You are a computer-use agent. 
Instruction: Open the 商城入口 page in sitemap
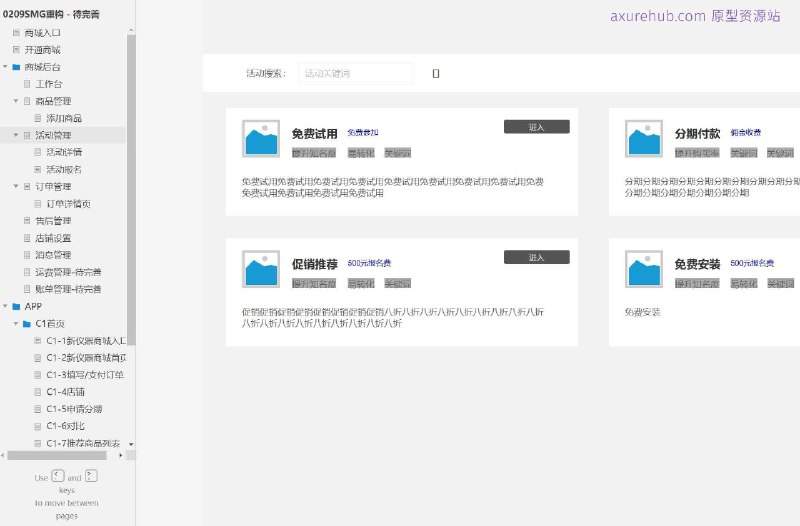[42, 33]
